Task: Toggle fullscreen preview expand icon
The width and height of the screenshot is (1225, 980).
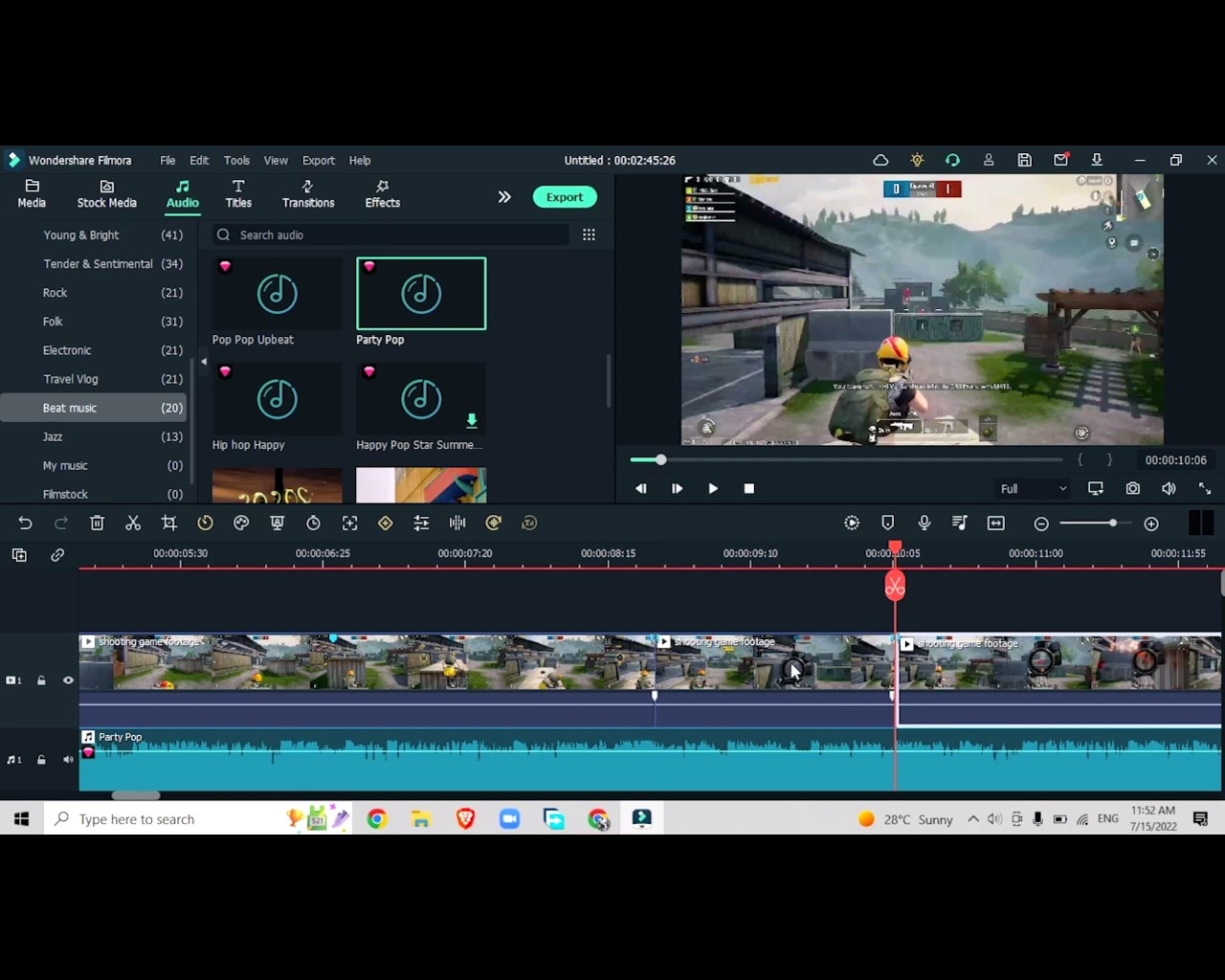Action: [1205, 488]
